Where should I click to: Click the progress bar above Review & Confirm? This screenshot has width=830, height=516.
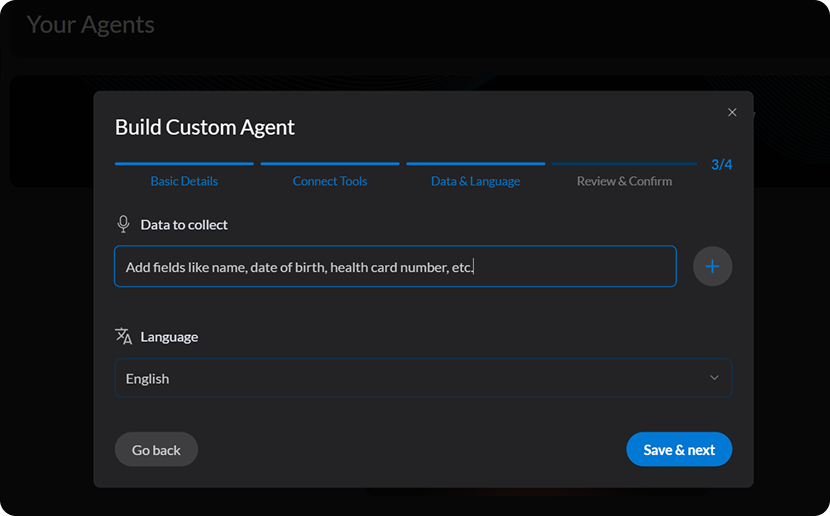pos(624,163)
